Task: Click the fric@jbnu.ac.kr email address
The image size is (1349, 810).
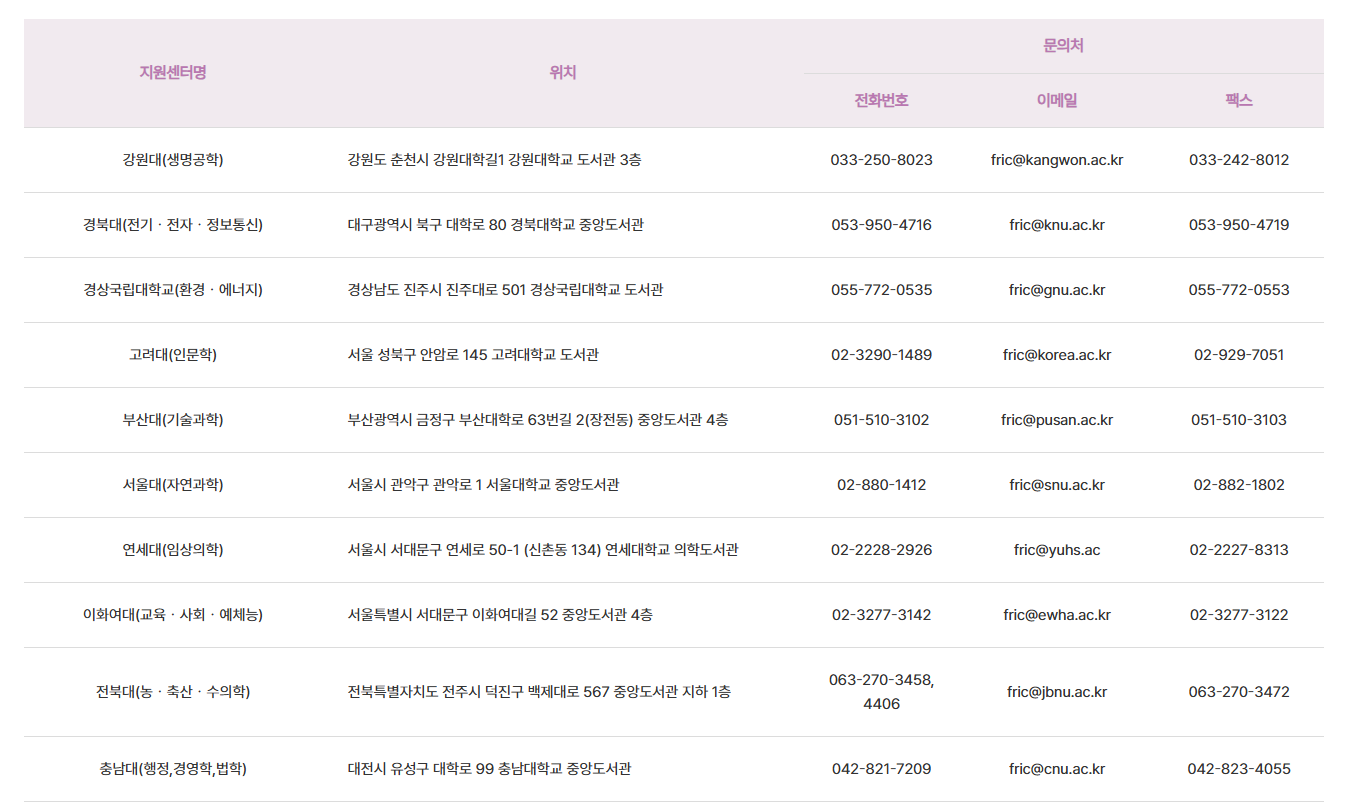Action: pyautogui.click(x=1056, y=692)
